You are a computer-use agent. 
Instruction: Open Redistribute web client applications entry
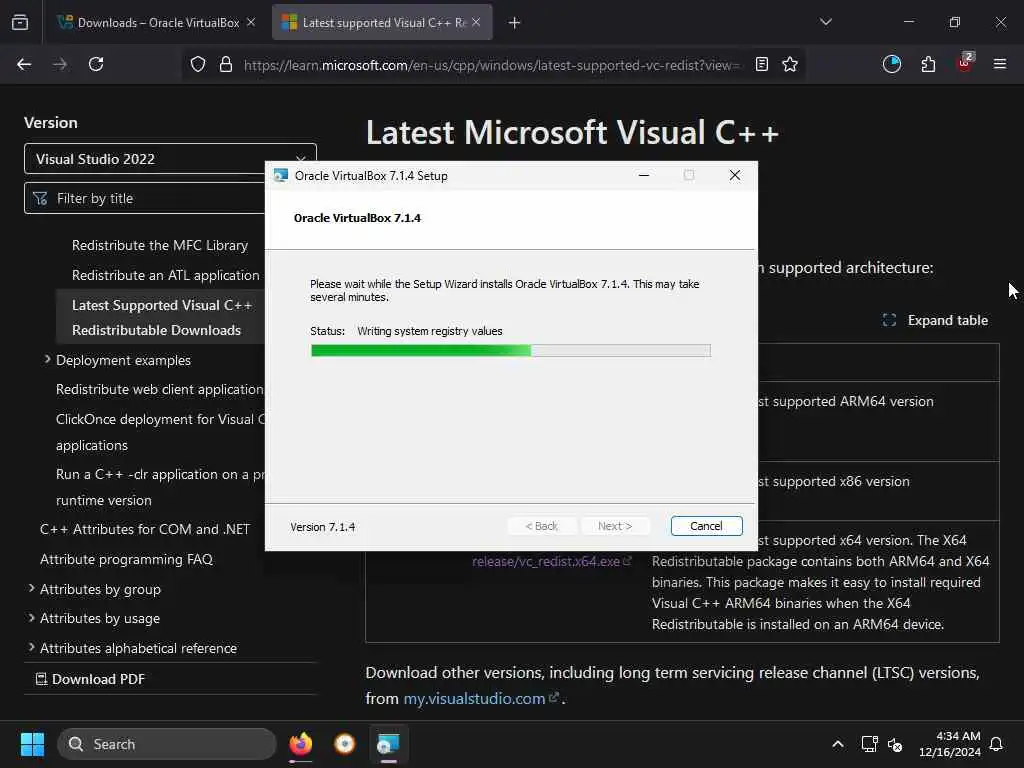coord(159,389)
